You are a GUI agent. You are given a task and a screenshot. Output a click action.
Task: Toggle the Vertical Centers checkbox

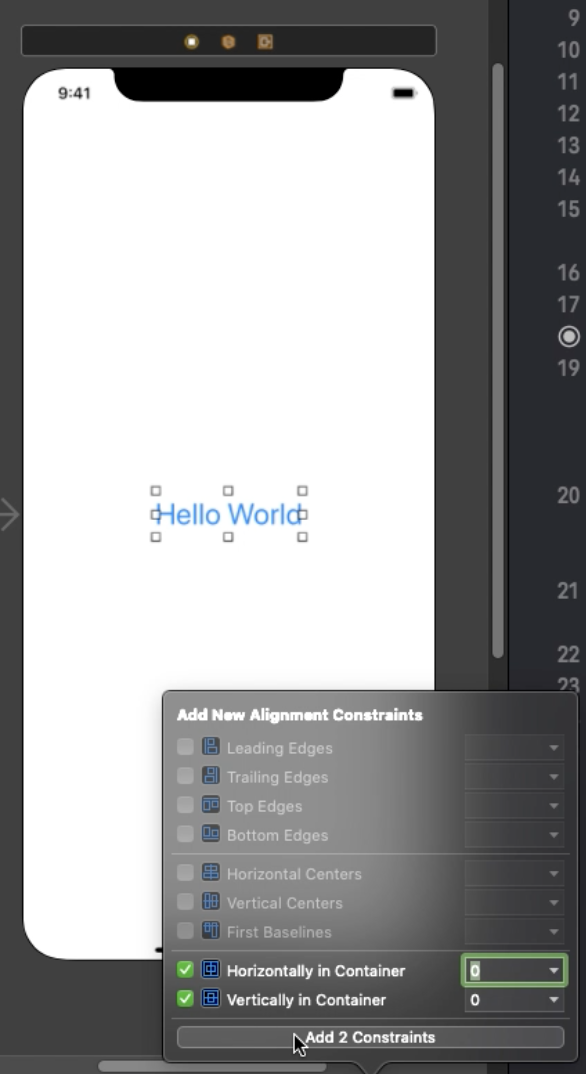185,902
